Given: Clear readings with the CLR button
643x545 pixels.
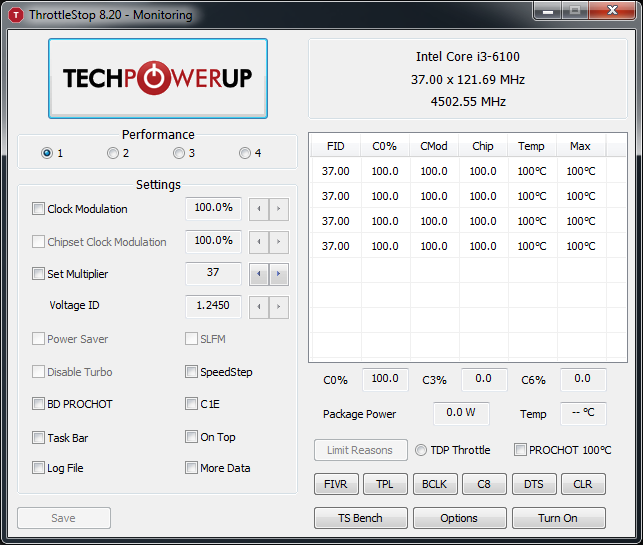Looking at the screenshot, I should point(583,484).
